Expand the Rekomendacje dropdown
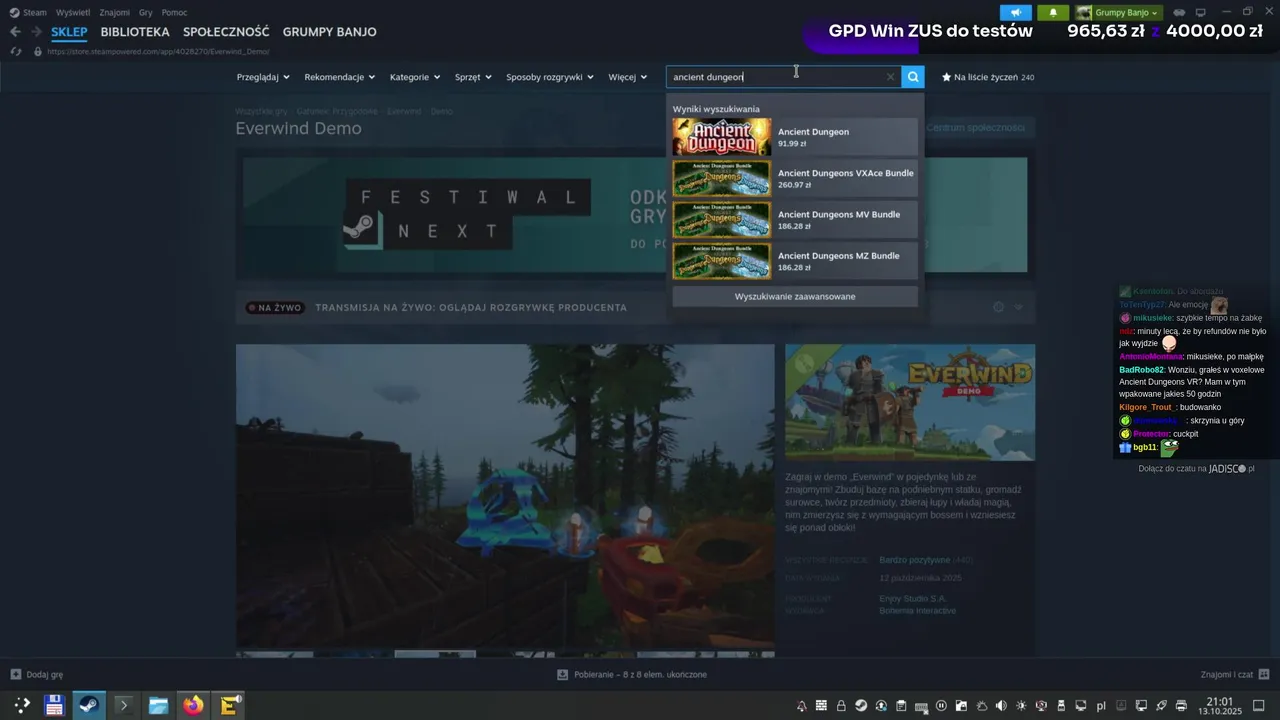 point(340,77)
